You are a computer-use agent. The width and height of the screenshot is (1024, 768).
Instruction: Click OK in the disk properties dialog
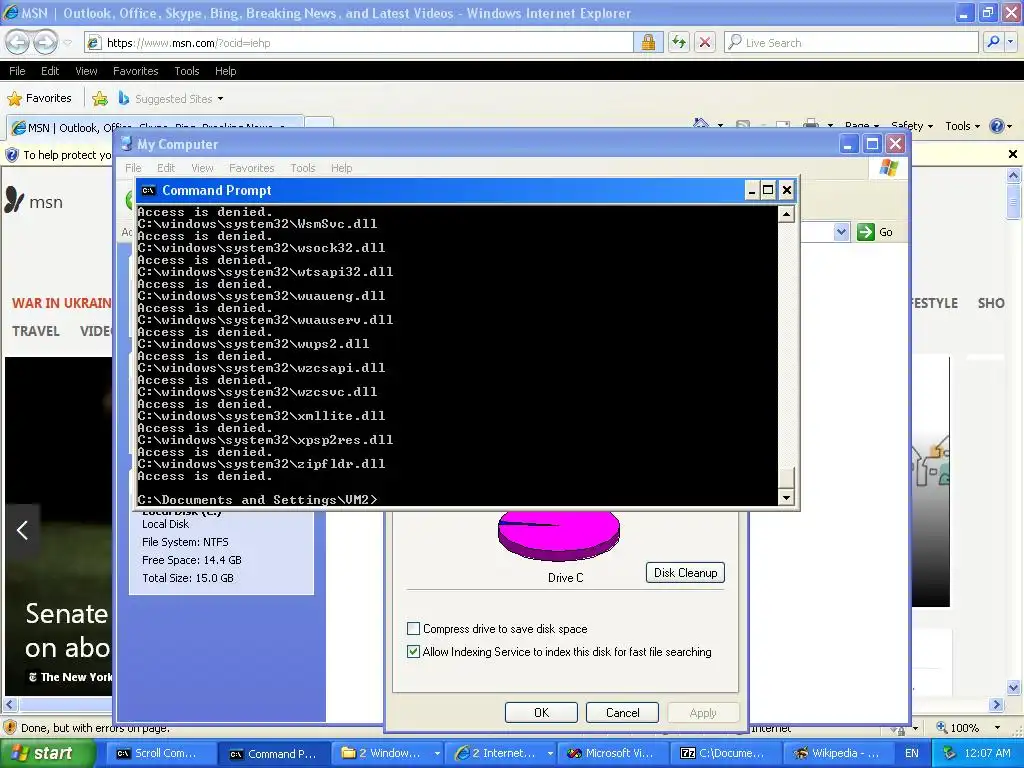[x=541, y=712]
